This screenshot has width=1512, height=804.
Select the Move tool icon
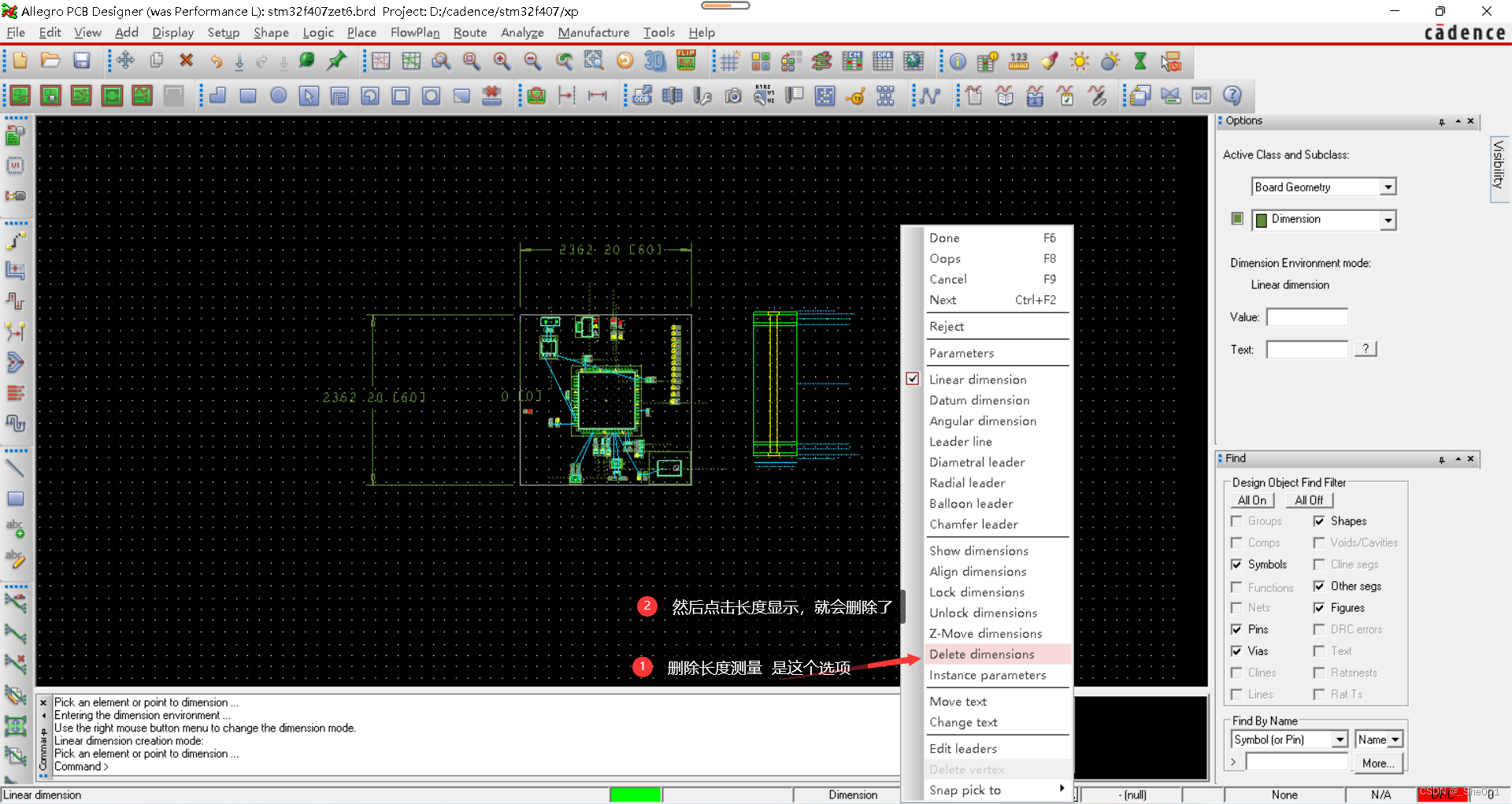click(125, 61)
